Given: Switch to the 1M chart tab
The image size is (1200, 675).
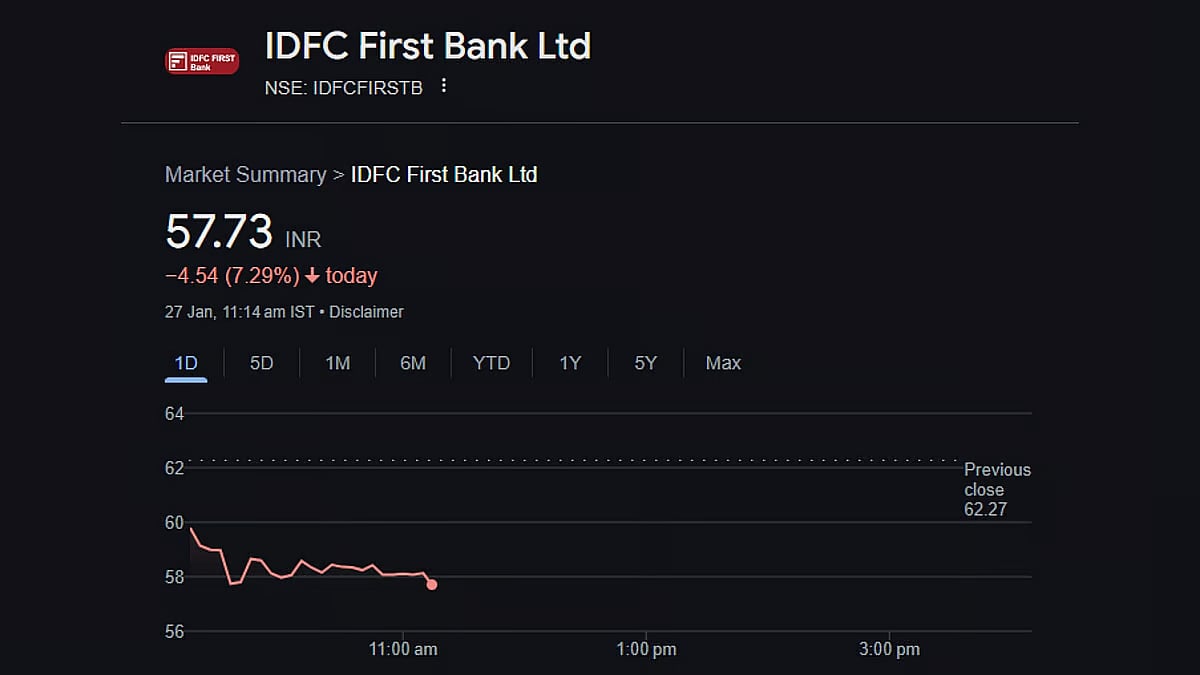Looking at the screenshot, I should pos(338,363).
